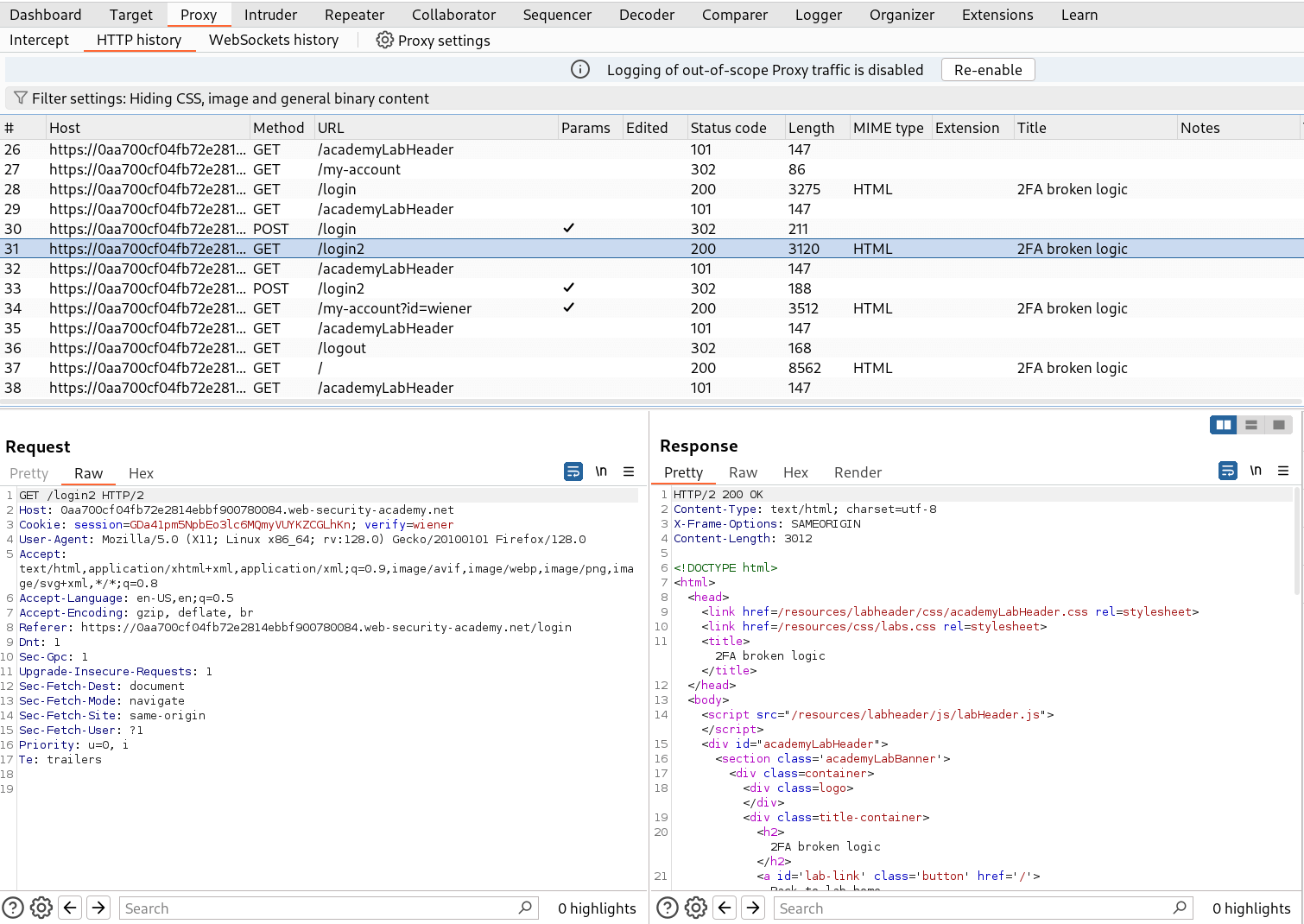Toggle word wrap in the Request editor
The width and height of the screenshot is (1304, 924).
coord(573,471)
